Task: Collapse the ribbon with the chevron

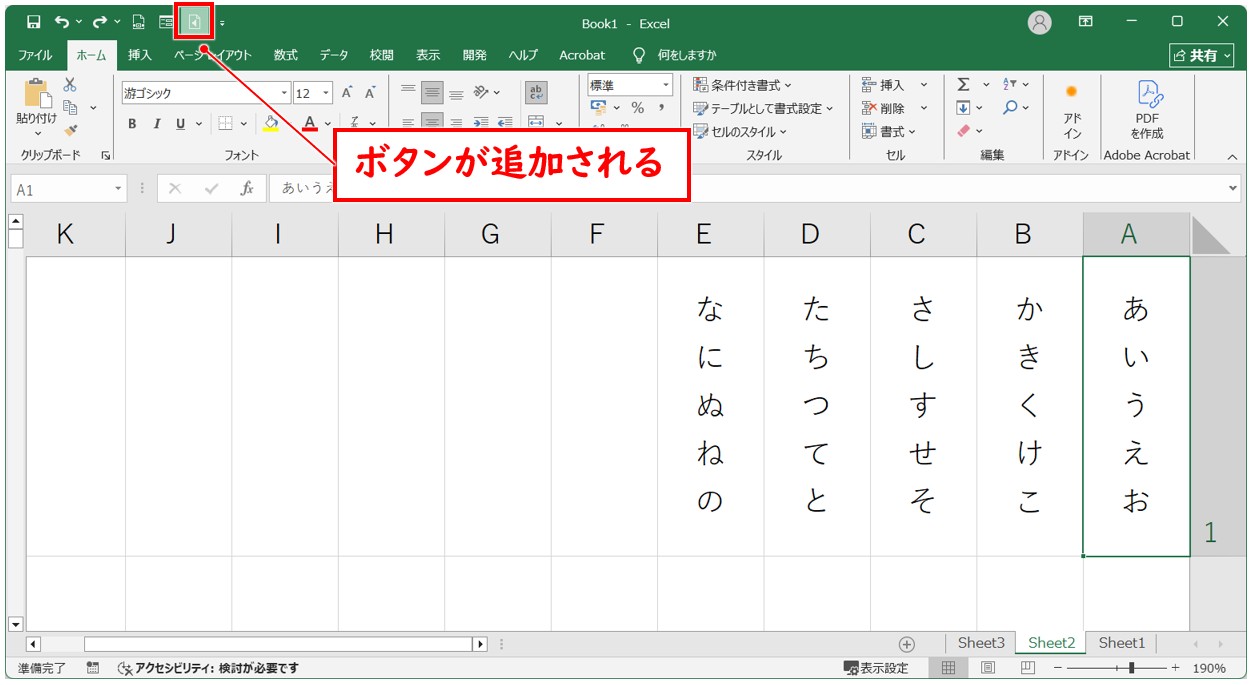Action: [1232, 156]
